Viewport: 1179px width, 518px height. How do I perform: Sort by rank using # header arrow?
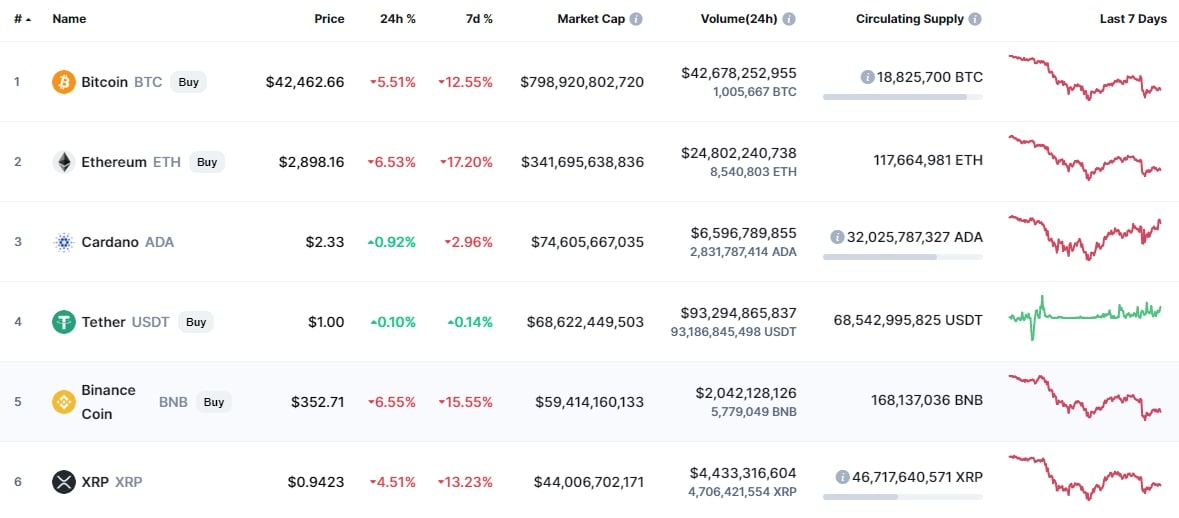tap(29, 20)
